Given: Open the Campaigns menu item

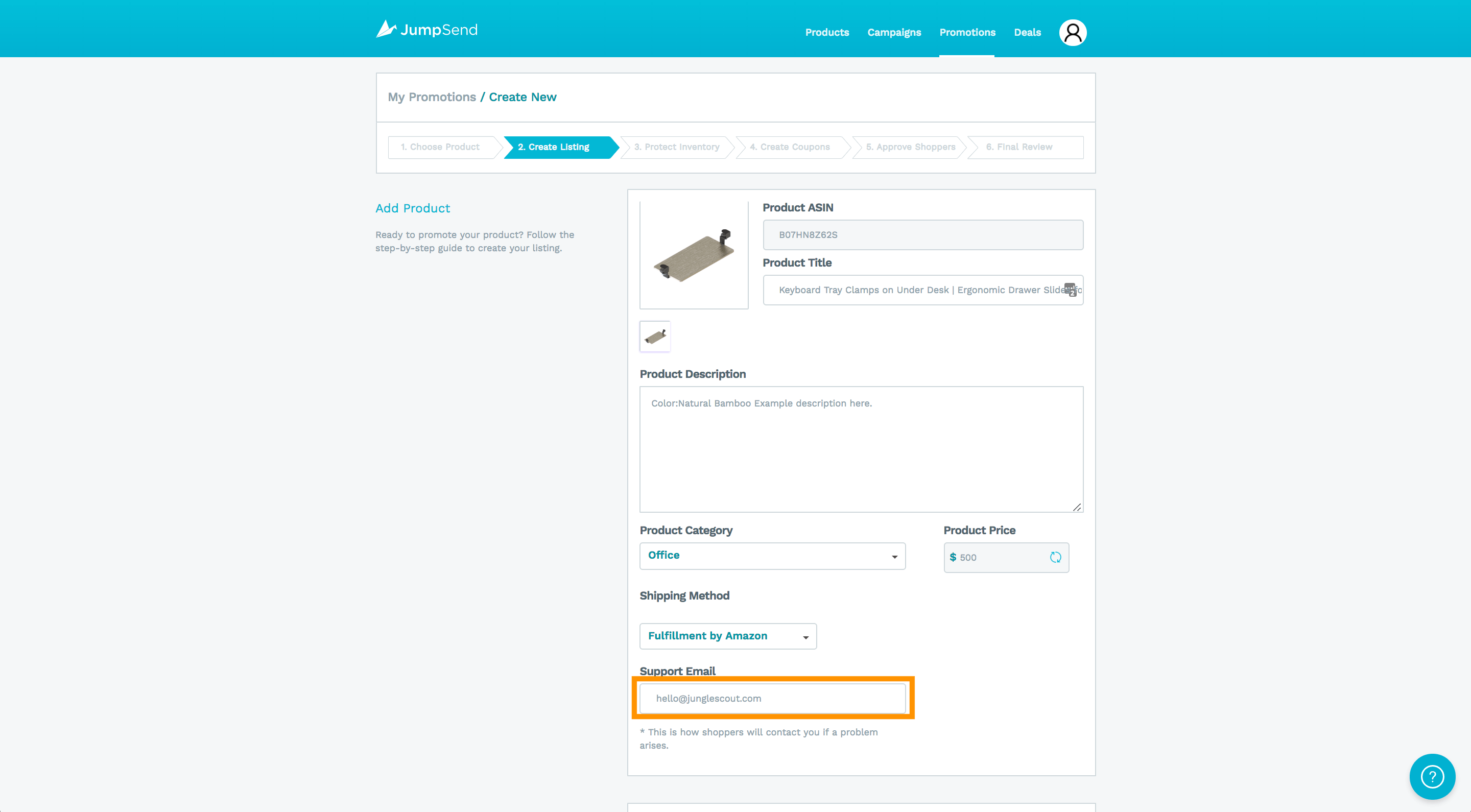Looking at the screenshot, I should pos(894,33).
